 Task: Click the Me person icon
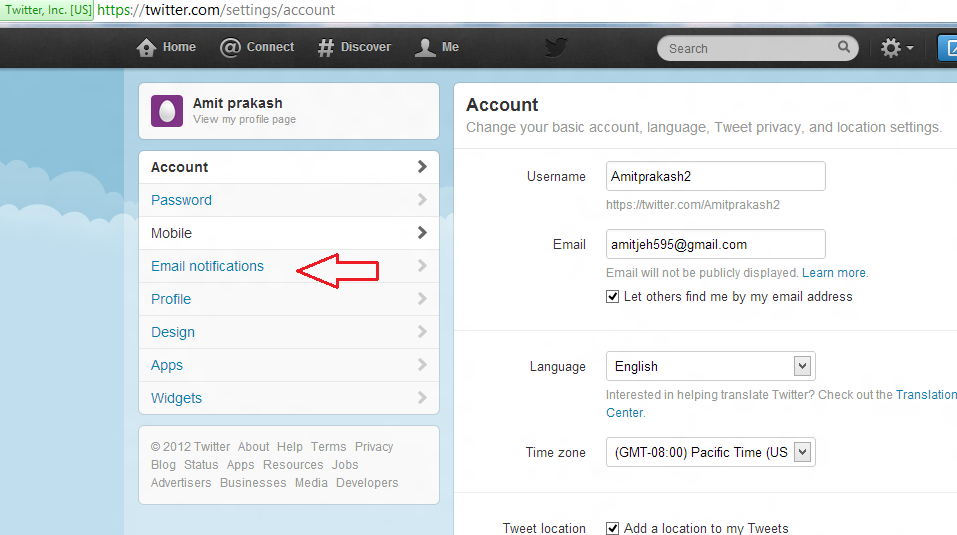point(425,48)
